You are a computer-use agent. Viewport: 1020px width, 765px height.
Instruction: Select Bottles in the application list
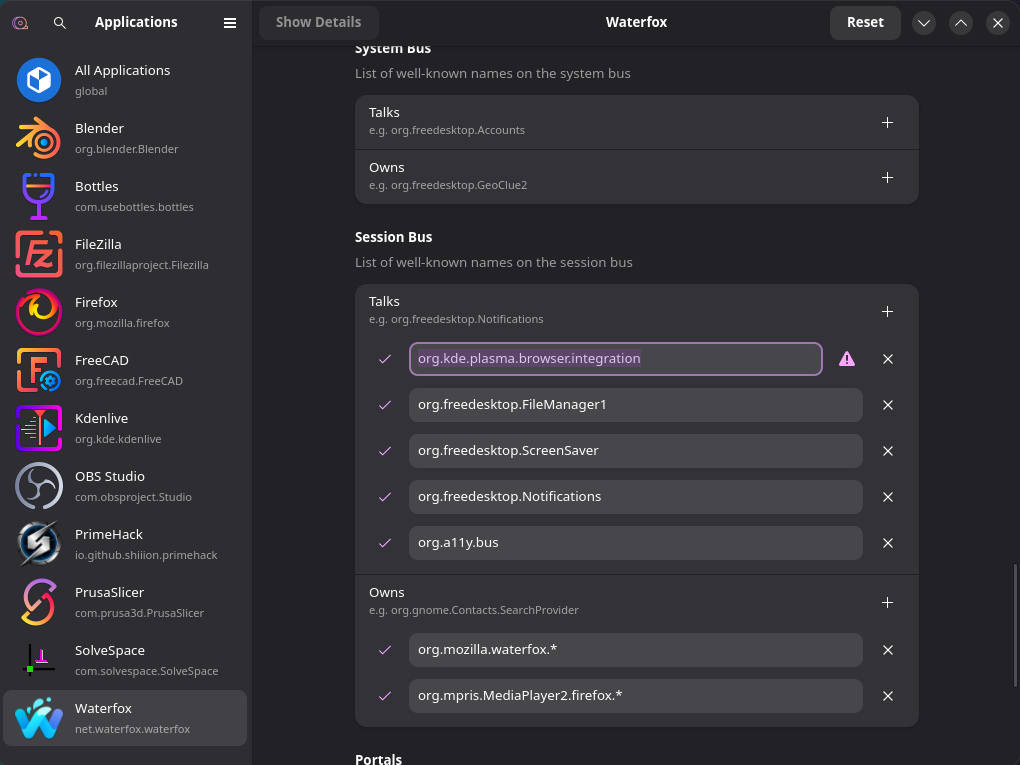click(x=125, y=196)
